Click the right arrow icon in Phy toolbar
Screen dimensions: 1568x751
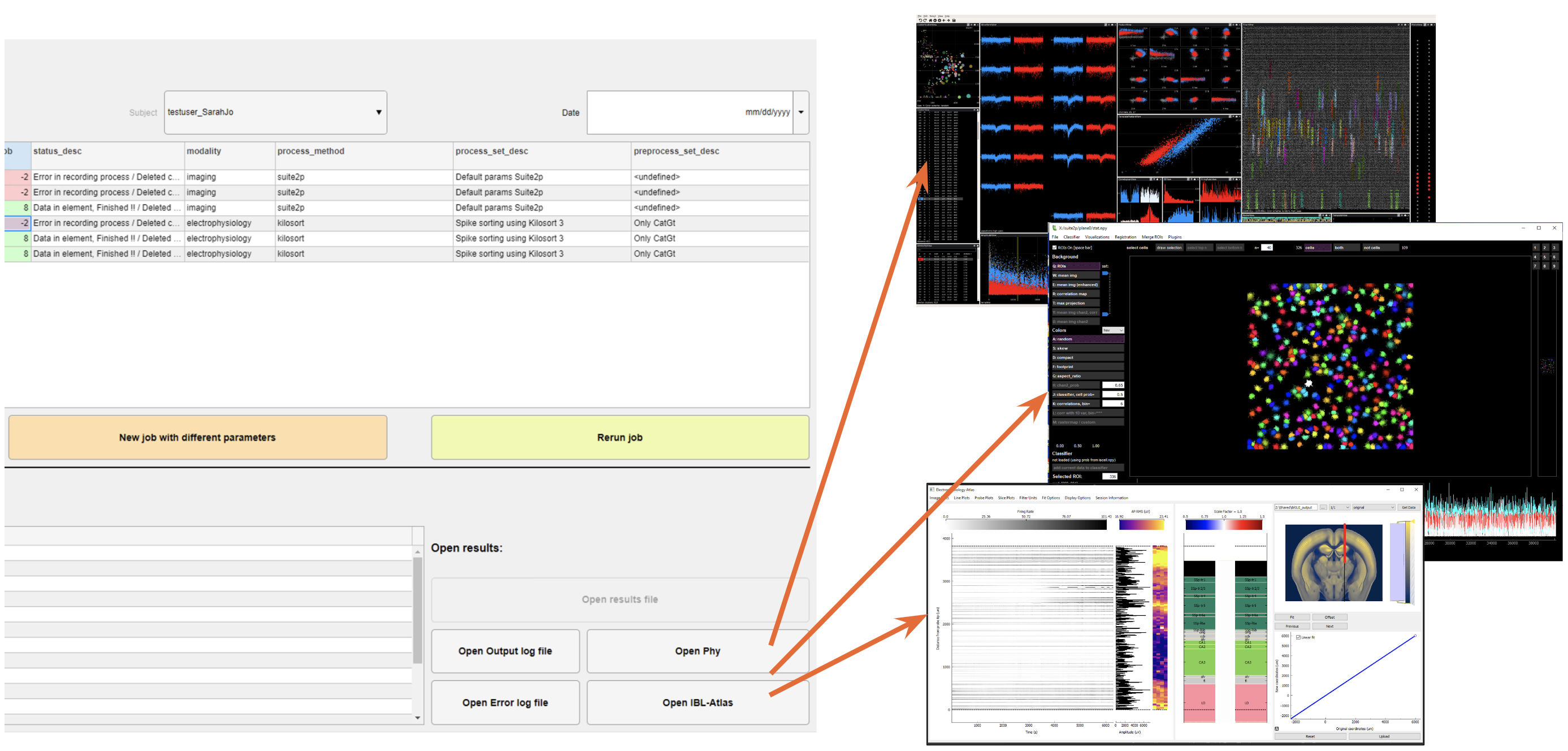tap(948, 21)
